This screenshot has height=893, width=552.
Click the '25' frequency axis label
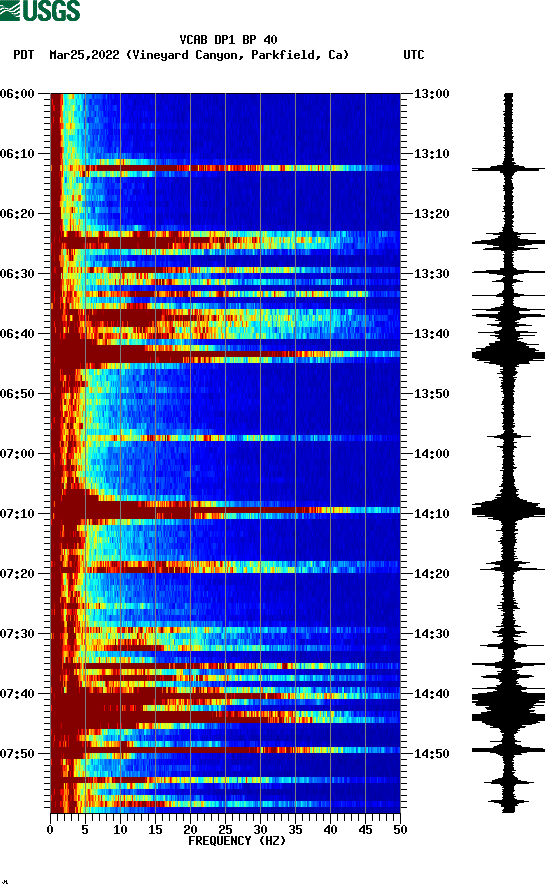point(225,830)
